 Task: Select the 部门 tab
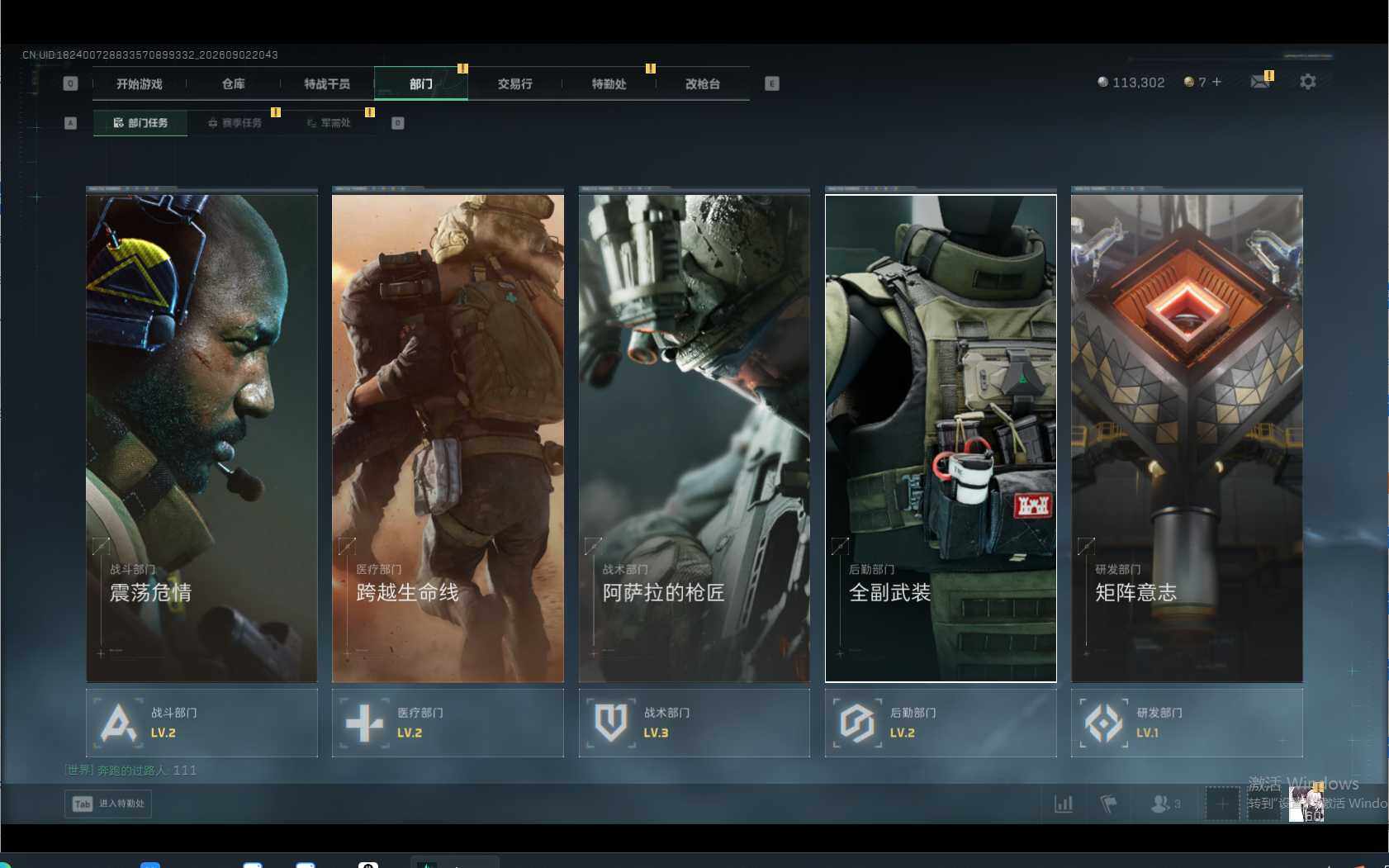click(421, 83)
